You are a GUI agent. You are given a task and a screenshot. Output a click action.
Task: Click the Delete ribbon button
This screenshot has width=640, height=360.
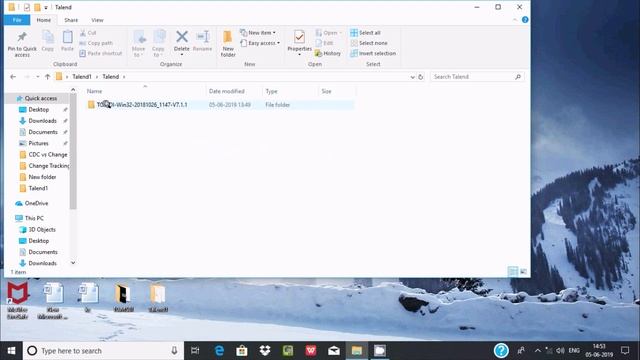(182, 42)
